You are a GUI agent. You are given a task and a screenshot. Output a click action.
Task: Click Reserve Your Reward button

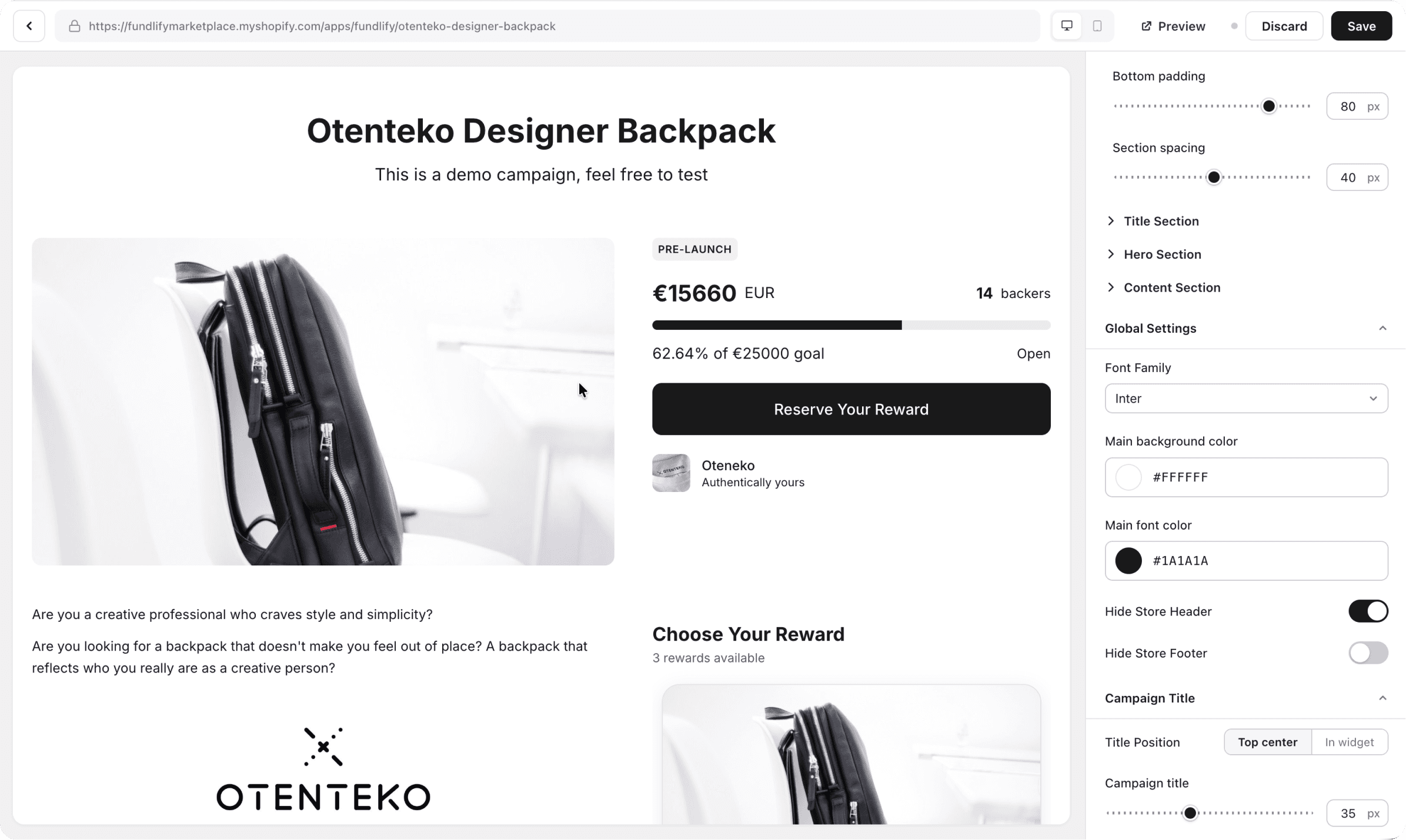(x=851, y=409)
